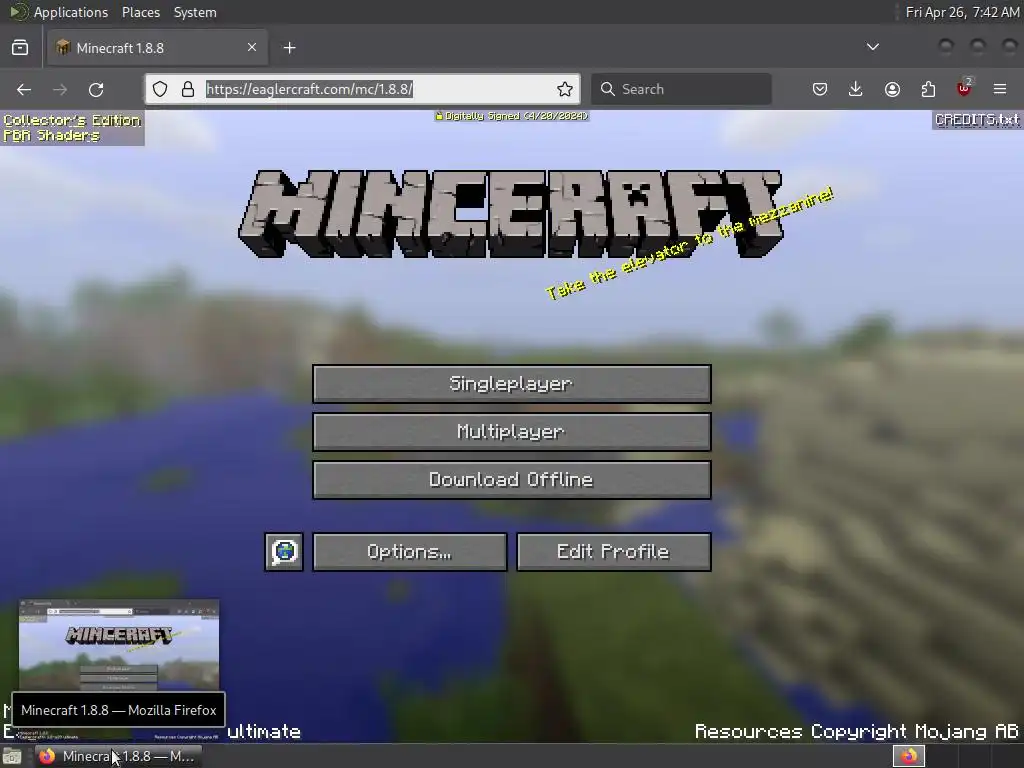Click the forward navigation arrow
The image size is (1024, 768).
(x=60, y=89)
